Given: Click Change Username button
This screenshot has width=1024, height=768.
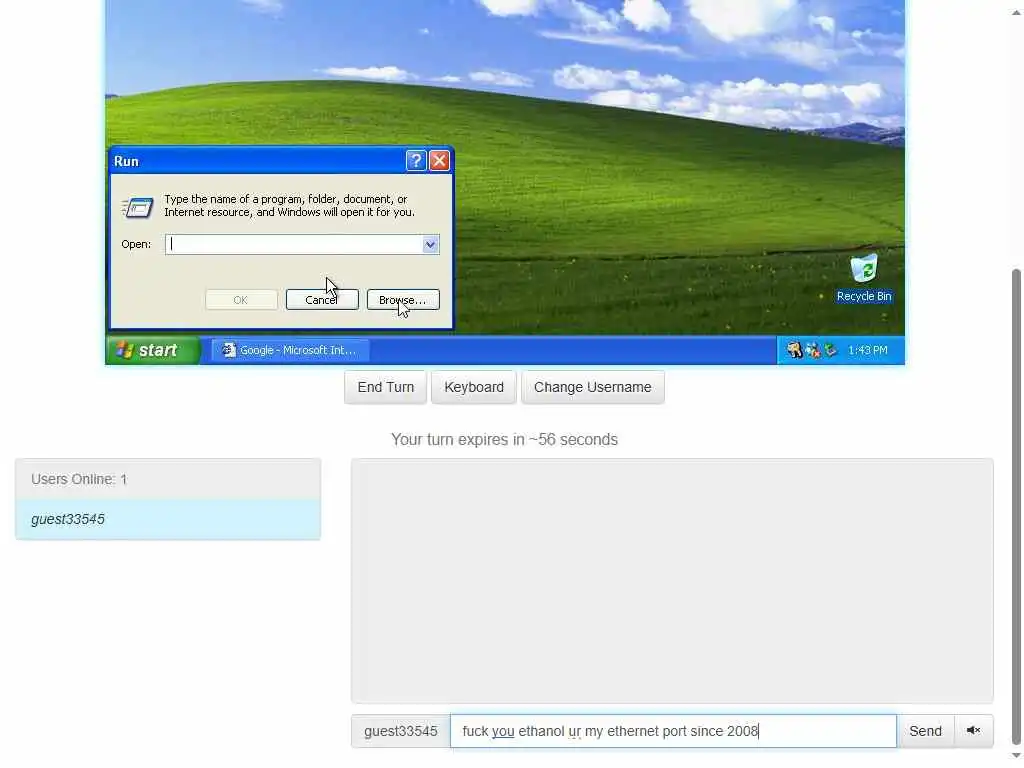Looking at the screenshot, I should (592, 387).
